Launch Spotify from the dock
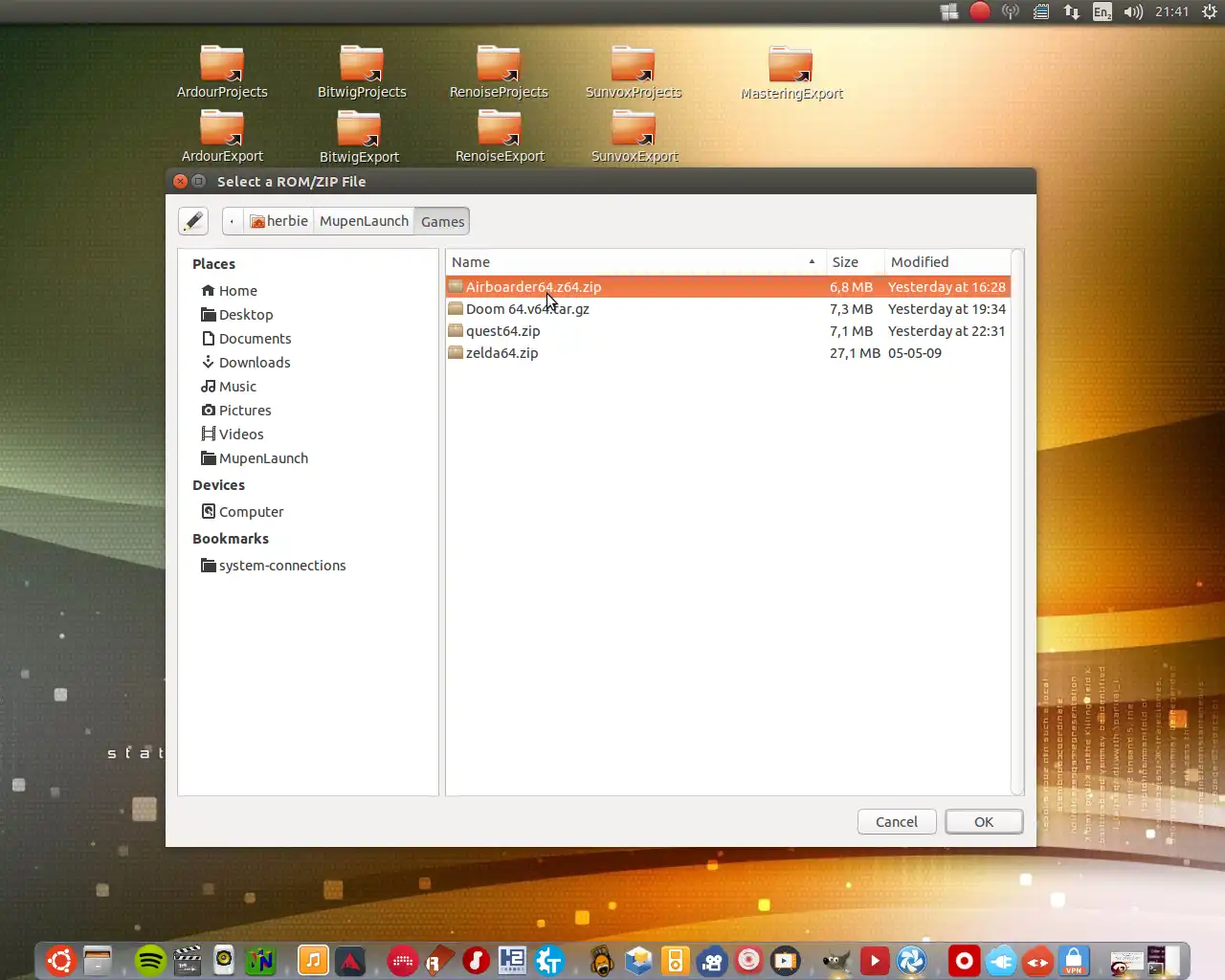Image resolution: width=1225 pixels, height=980 pixels. click(150, 960)
